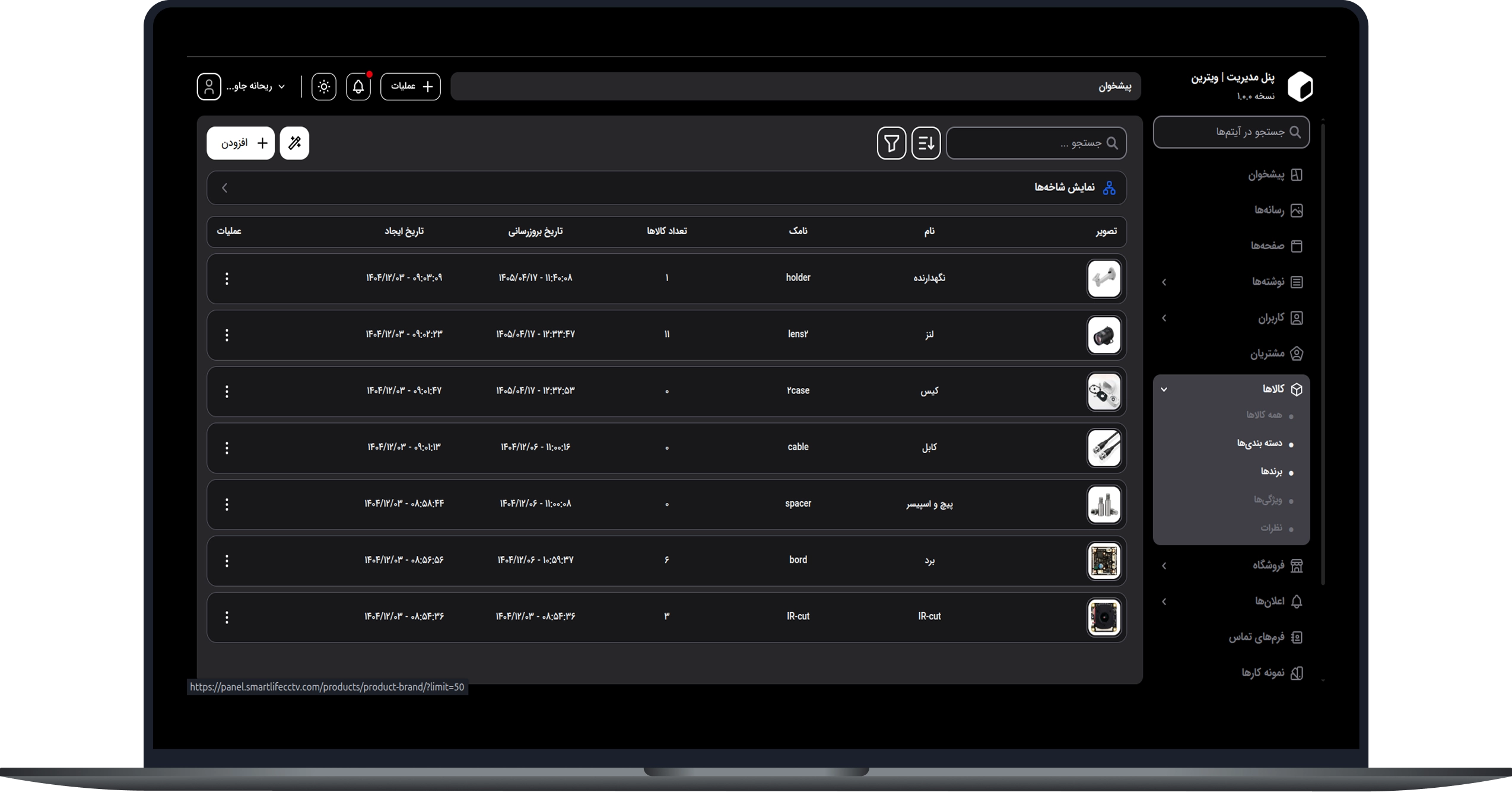The height and width of the screenshot is (805, 1512).
Task: Click the افزودن add button
Action: click(x=240, y=143)
